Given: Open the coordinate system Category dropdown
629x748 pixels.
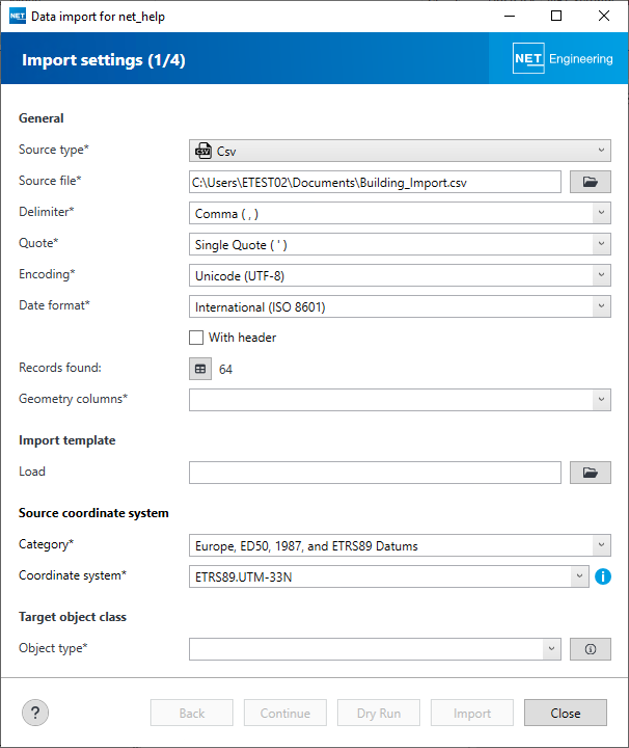Looking at the screenshot, I should [400, 546].
